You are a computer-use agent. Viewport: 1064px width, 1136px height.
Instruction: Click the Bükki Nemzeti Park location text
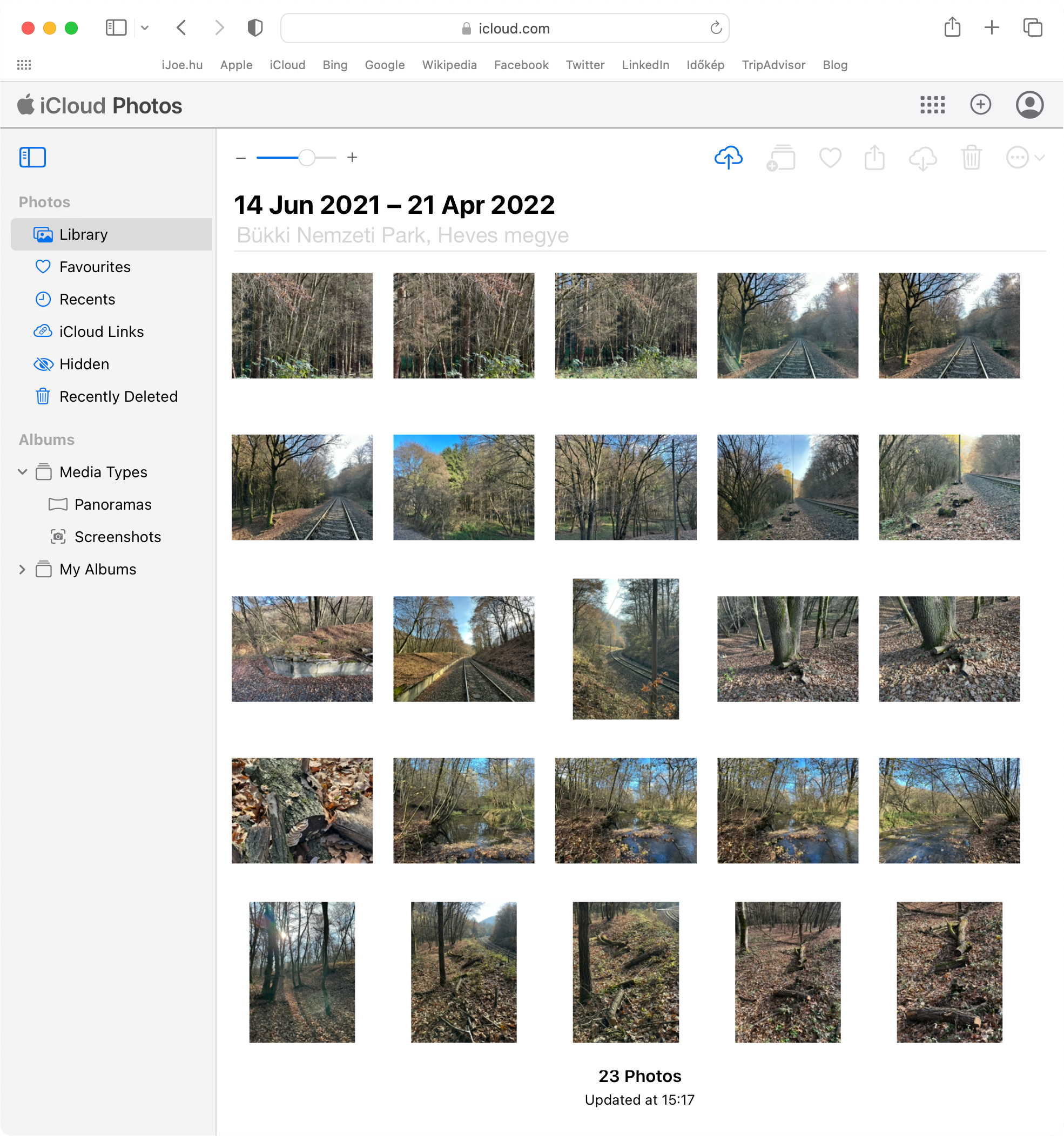[402, 235]
